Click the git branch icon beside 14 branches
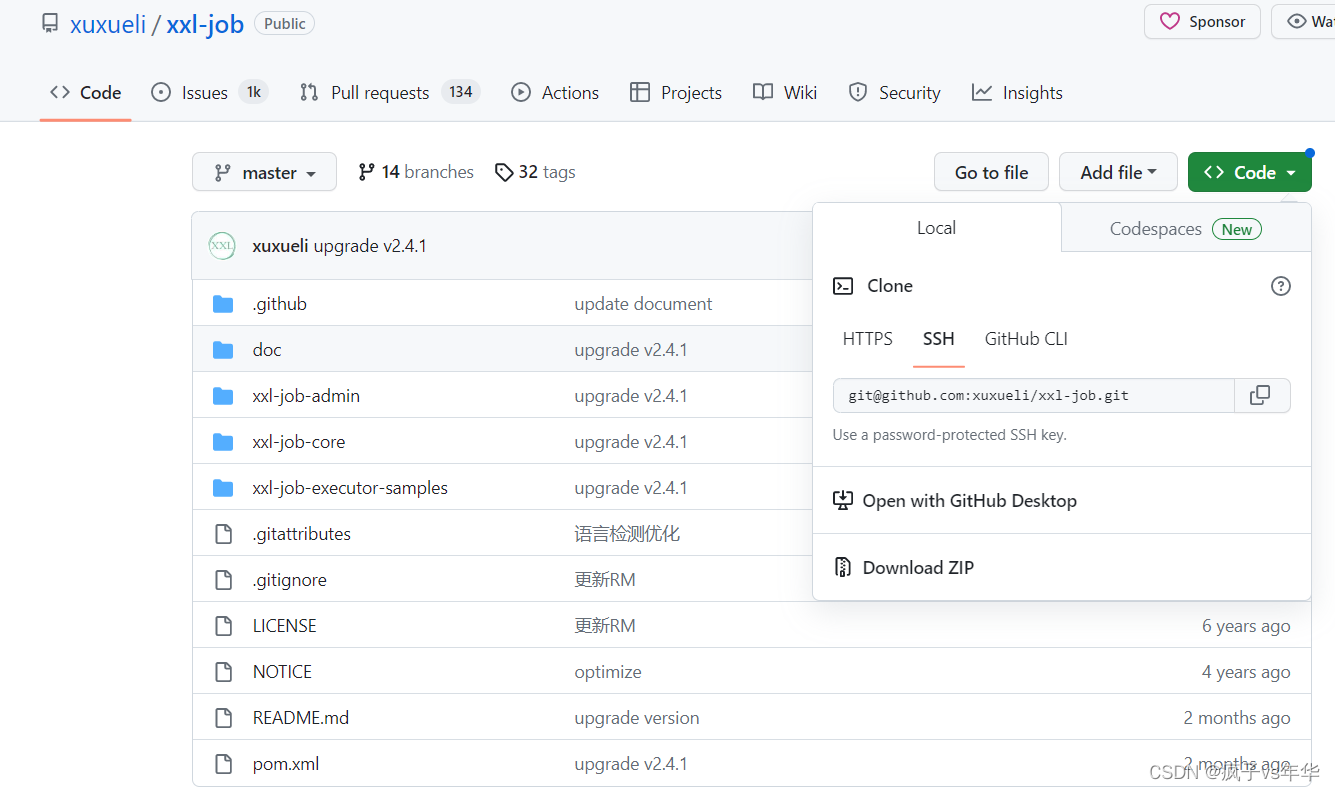This screenshot has height=791, width=1335. click(367, 172)
